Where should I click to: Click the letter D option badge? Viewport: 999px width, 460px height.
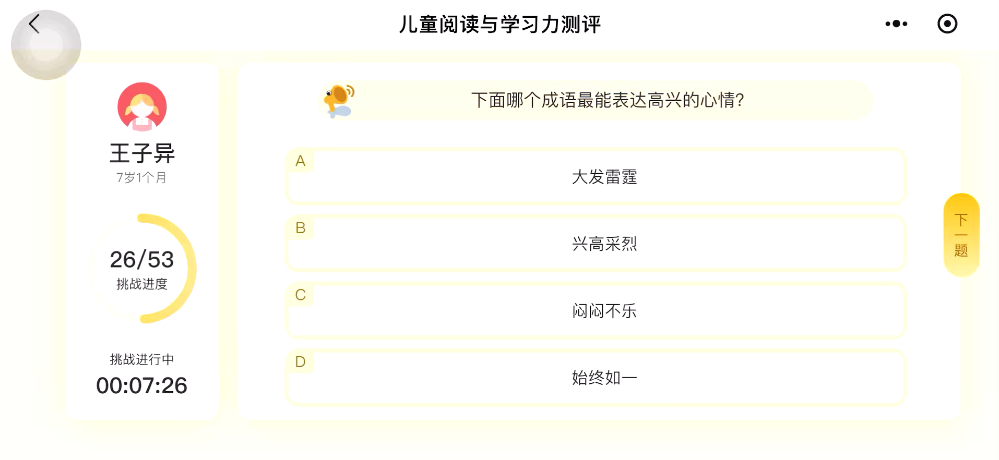tap(300, 362)
